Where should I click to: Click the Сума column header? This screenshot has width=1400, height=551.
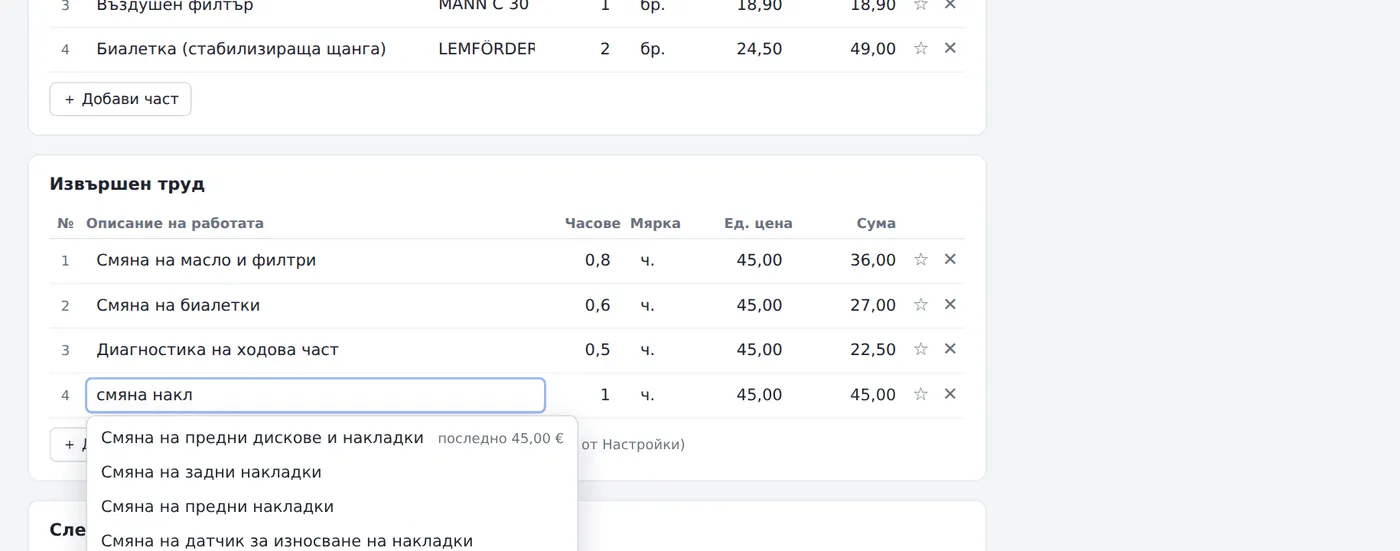click(876, 223)
